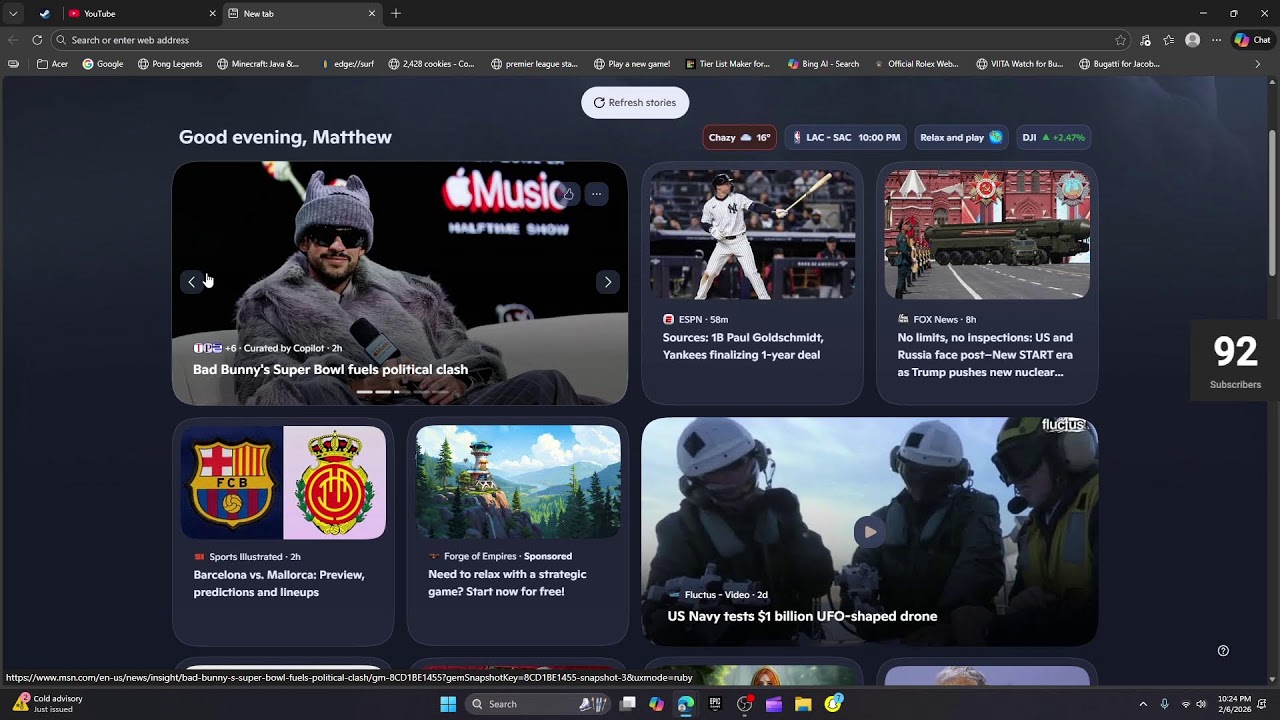
Task: Open the Official Rolex Web bookmark
Action: (x=916, y=64)
